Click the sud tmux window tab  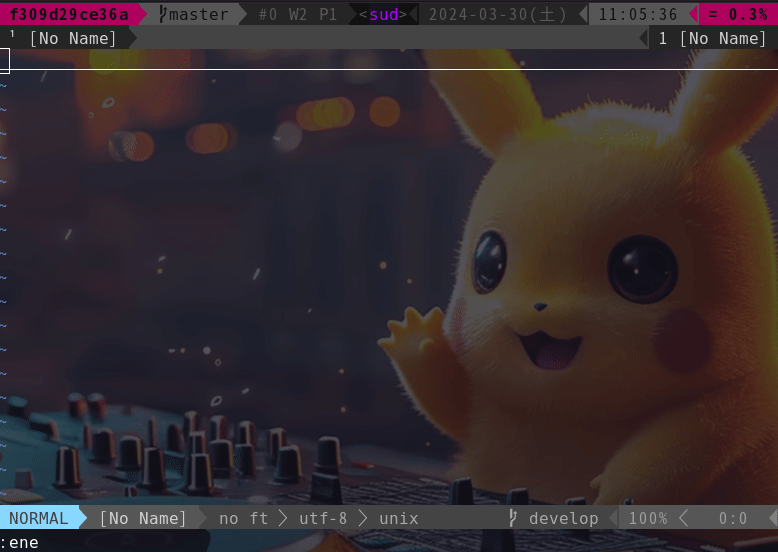click(384, 14)
